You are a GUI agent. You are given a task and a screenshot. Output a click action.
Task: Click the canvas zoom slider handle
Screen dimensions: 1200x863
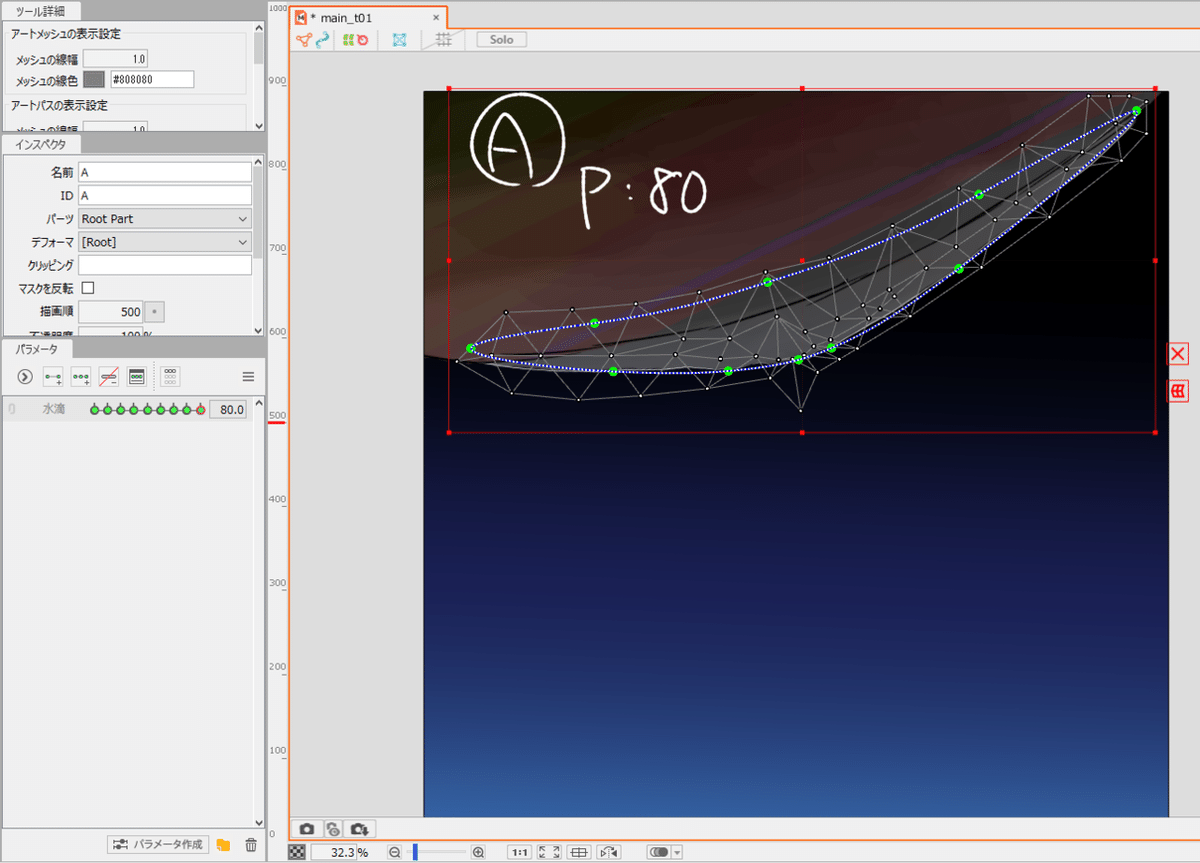coord(415,853)
